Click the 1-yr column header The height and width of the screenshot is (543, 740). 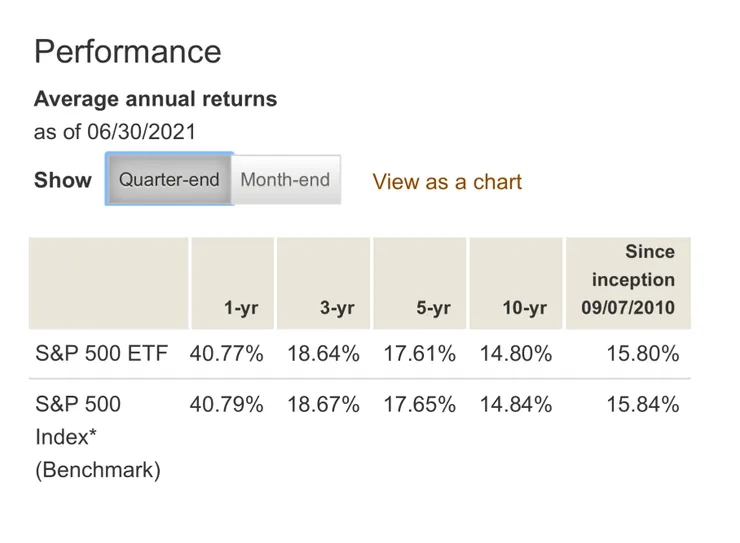coord(241,308)
